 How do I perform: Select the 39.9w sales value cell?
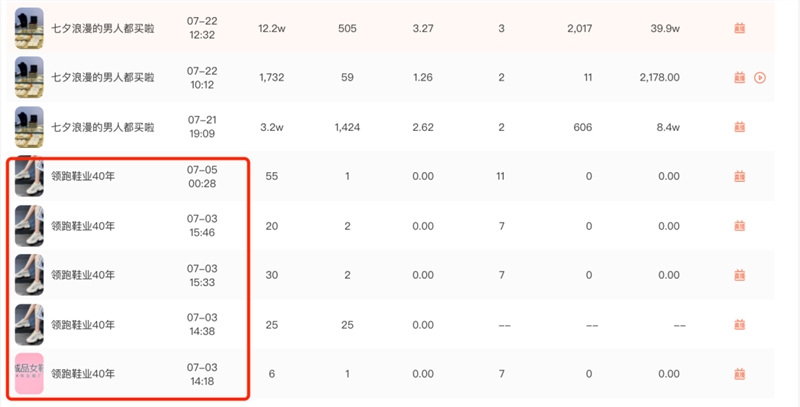(665, 29)
